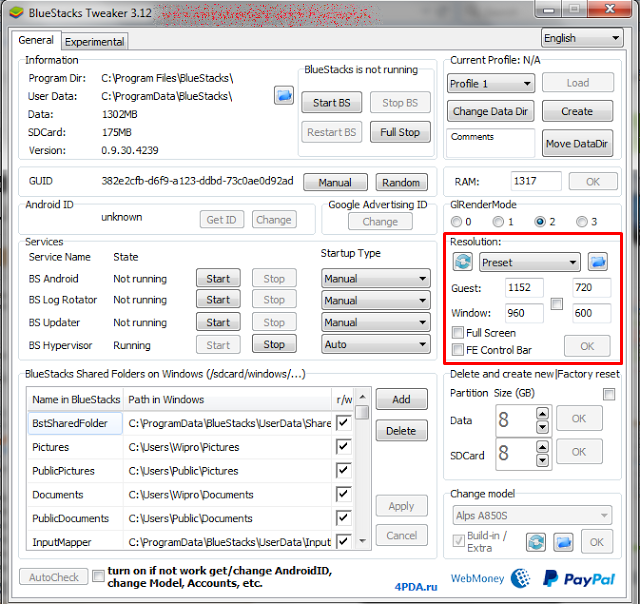Viewport: 640px width, 604px height.
Task: Click the Guest height field 720
Action: (x=591, y=287)
